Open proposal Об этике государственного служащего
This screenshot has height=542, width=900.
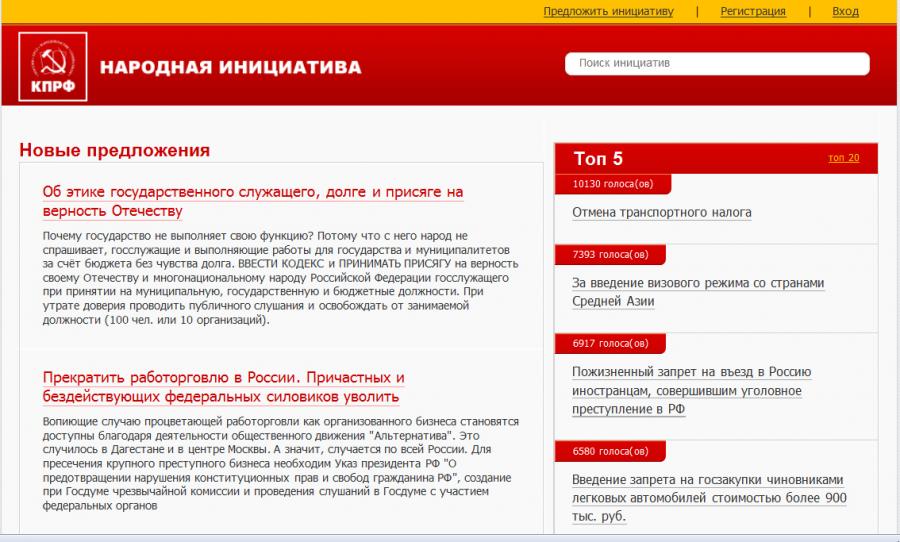click(252, 201)
